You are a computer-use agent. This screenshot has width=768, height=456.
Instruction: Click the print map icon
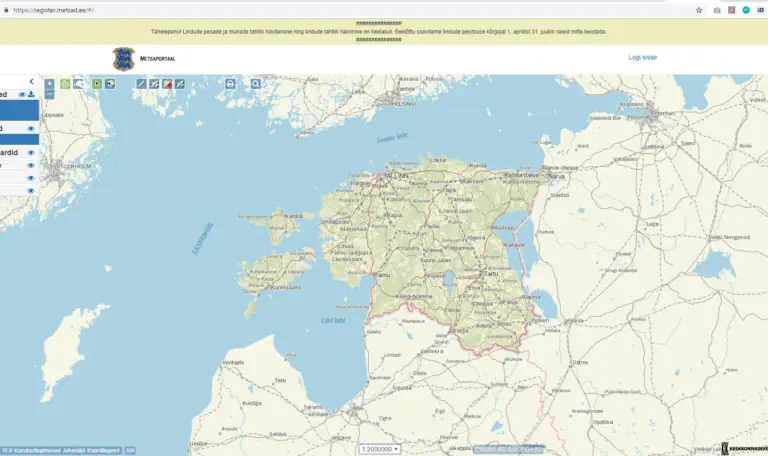pos(230,84)
